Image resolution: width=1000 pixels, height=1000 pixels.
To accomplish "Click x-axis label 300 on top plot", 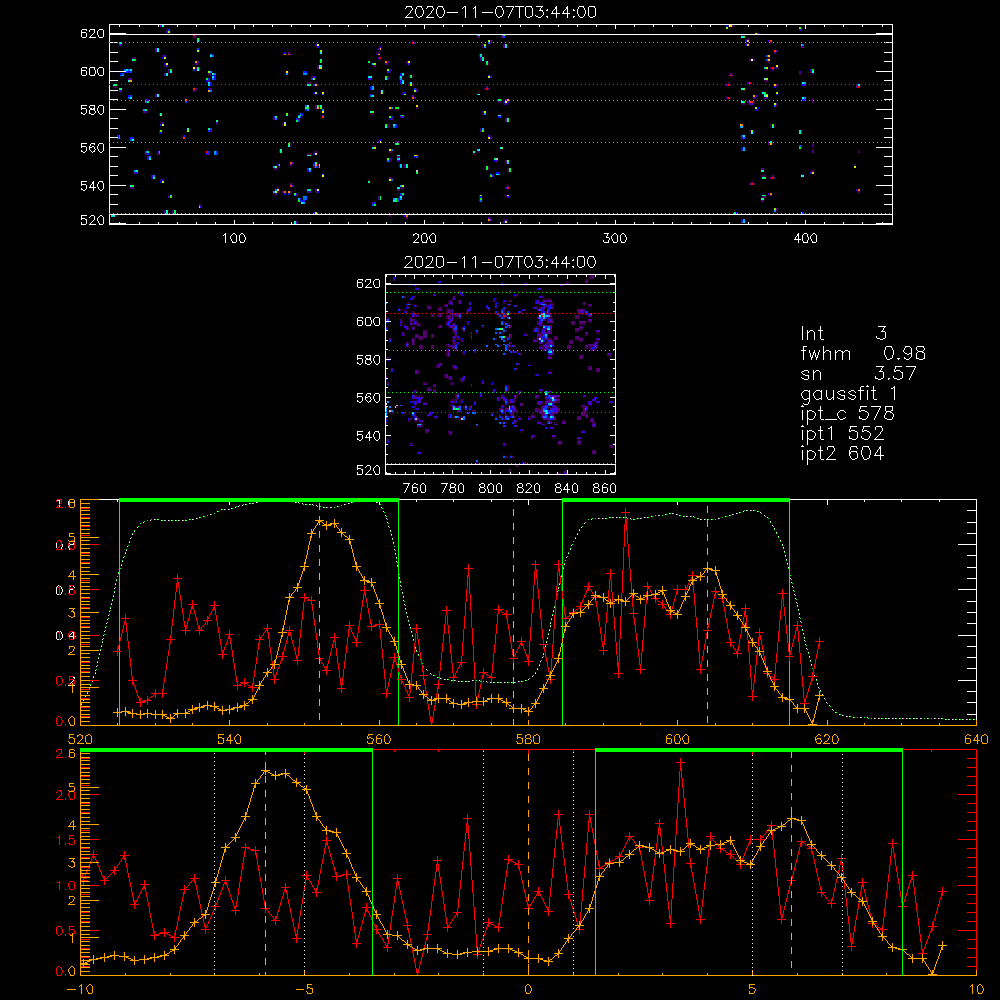I will (615, 239).
